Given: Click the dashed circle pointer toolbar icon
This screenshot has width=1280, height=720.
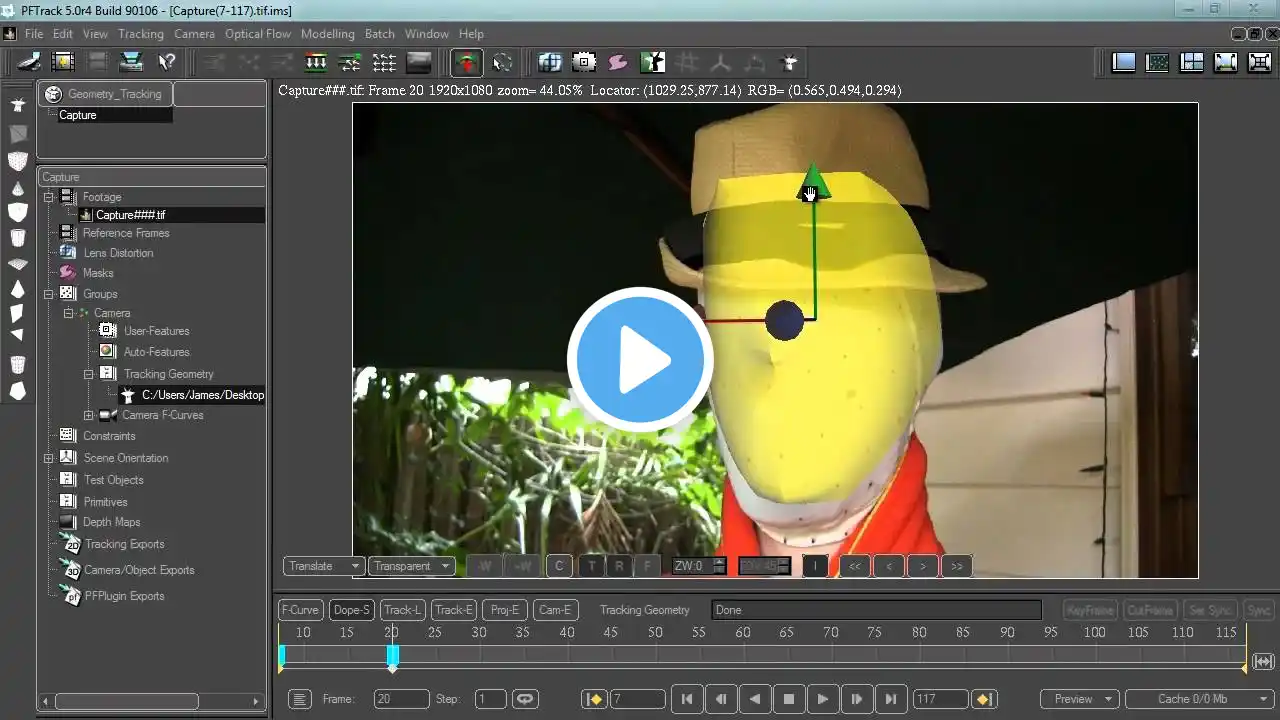Looking at the screenshot, I should point(502,62).
